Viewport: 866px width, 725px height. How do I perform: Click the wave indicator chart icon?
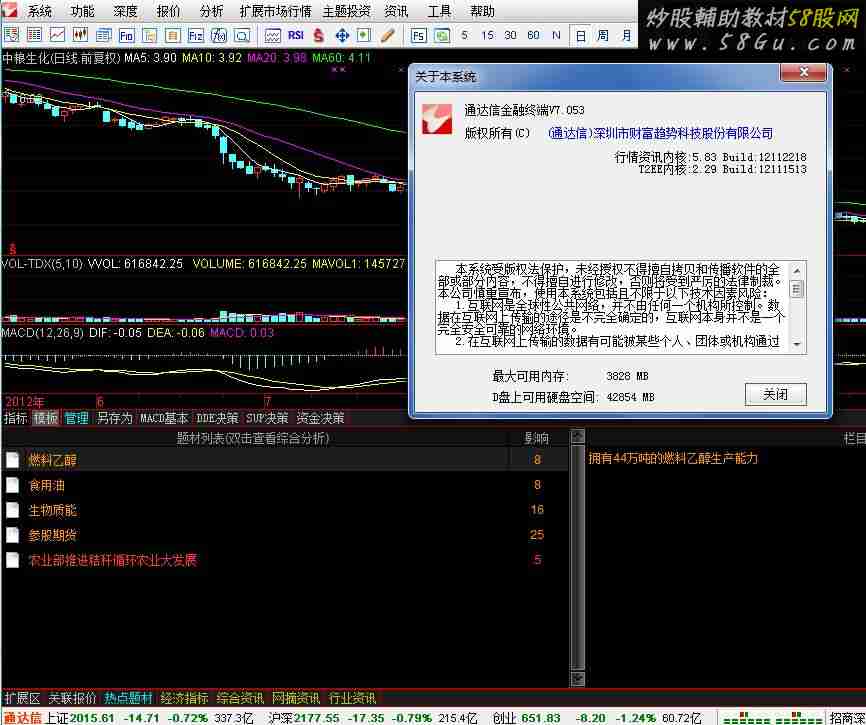(x=272, y=35)
